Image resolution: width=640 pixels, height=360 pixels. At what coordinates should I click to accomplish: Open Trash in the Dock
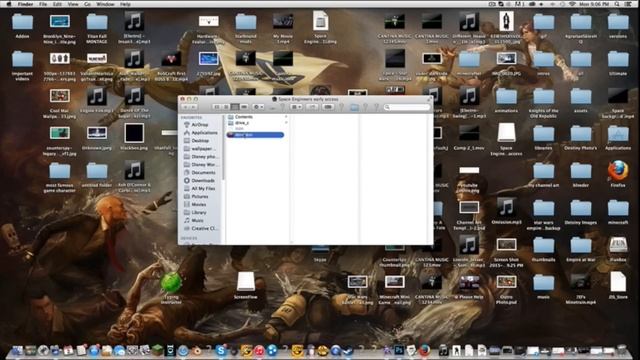click(x=622, y=350)
